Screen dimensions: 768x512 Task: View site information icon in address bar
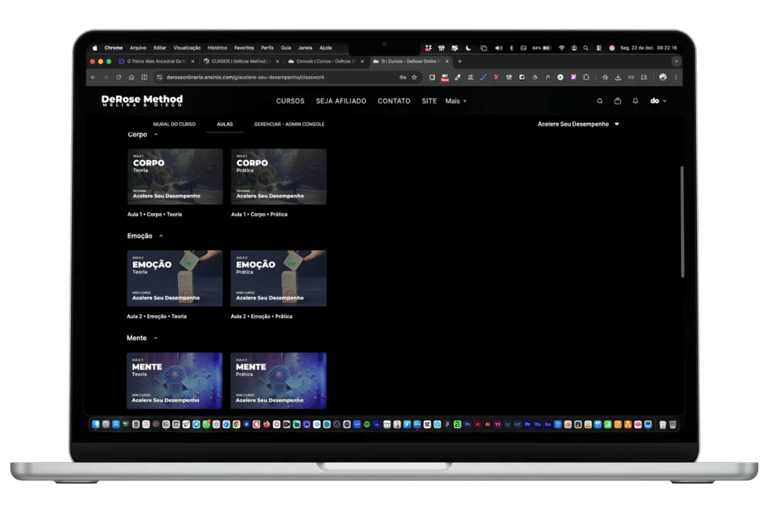[x=159, y=77]
